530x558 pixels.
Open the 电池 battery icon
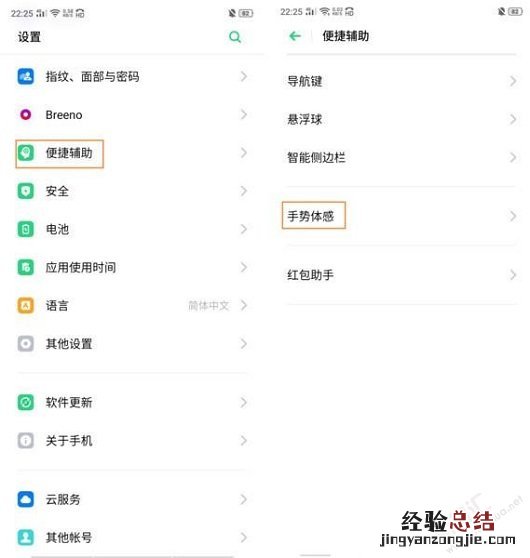pyautogui.click(x=26, y=229)
